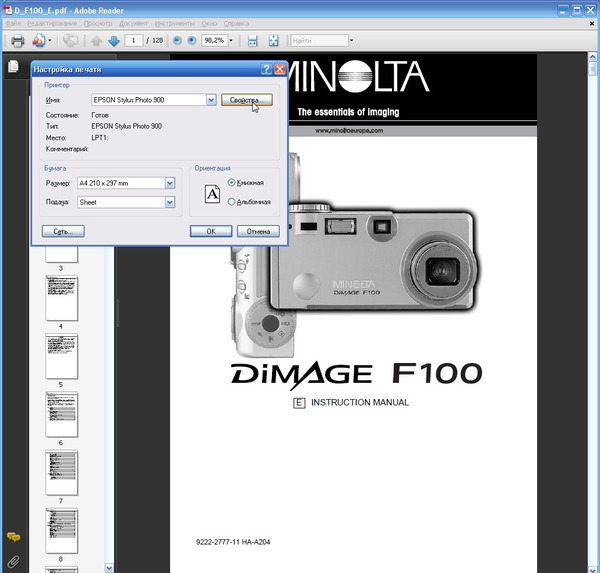Screen dimensions: 600x573
Task: Click the fit one full page icon
Action: click(x=273, y=41)
